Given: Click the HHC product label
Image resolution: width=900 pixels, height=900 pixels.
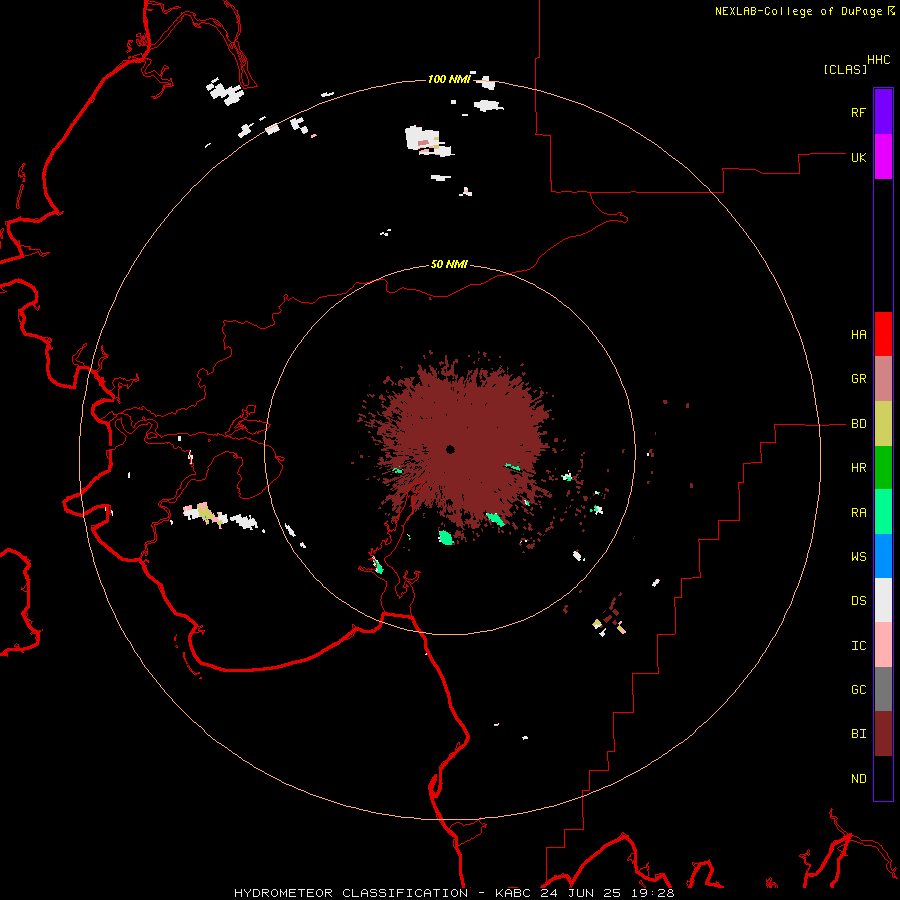Looking at the screenshot, I should [878, 60].
